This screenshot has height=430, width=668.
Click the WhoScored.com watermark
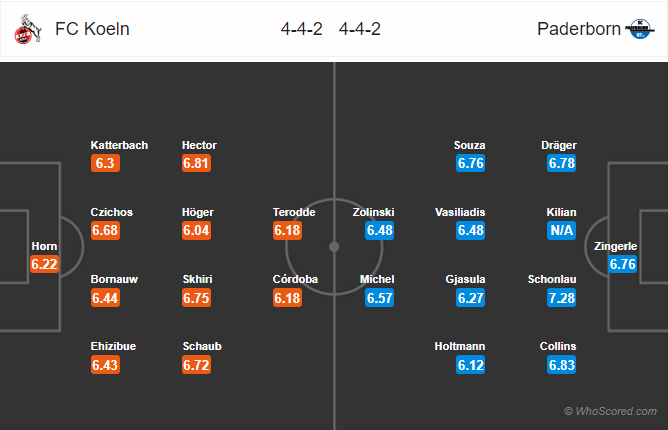(610, 411)
